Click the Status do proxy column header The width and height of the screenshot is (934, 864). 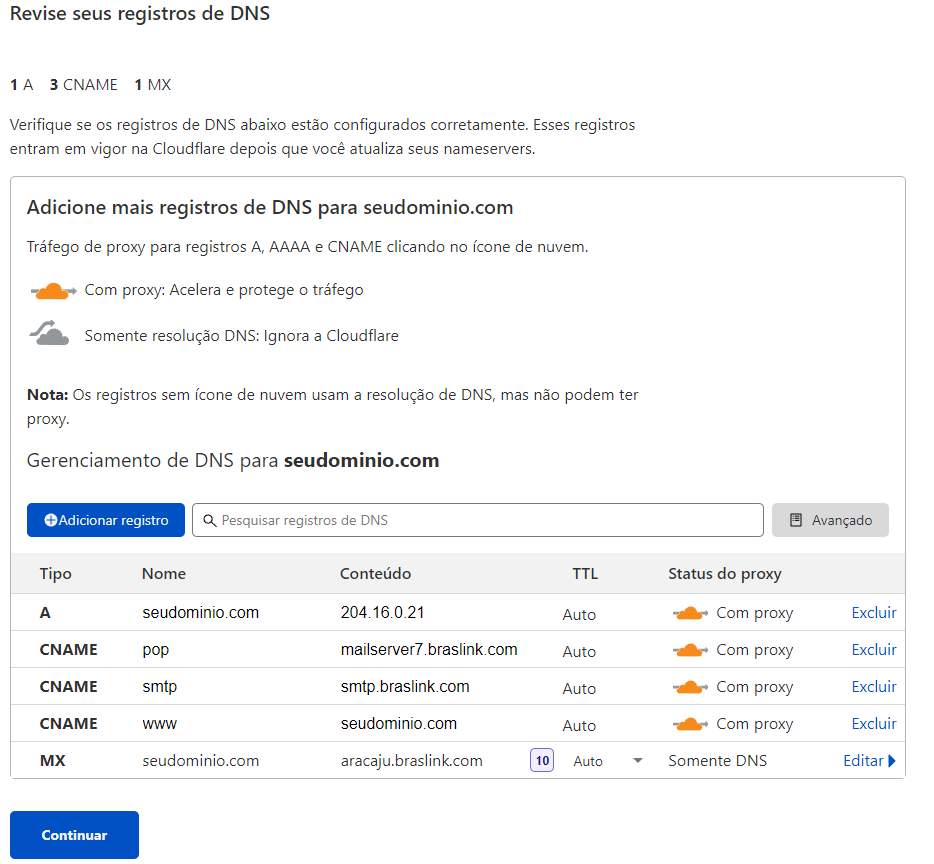pyautogui.click(x=724, y=574)
